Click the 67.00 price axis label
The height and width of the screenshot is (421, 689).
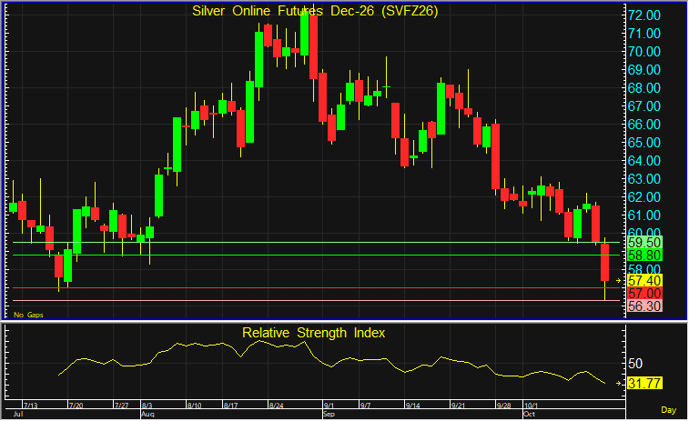coord(644,106)
